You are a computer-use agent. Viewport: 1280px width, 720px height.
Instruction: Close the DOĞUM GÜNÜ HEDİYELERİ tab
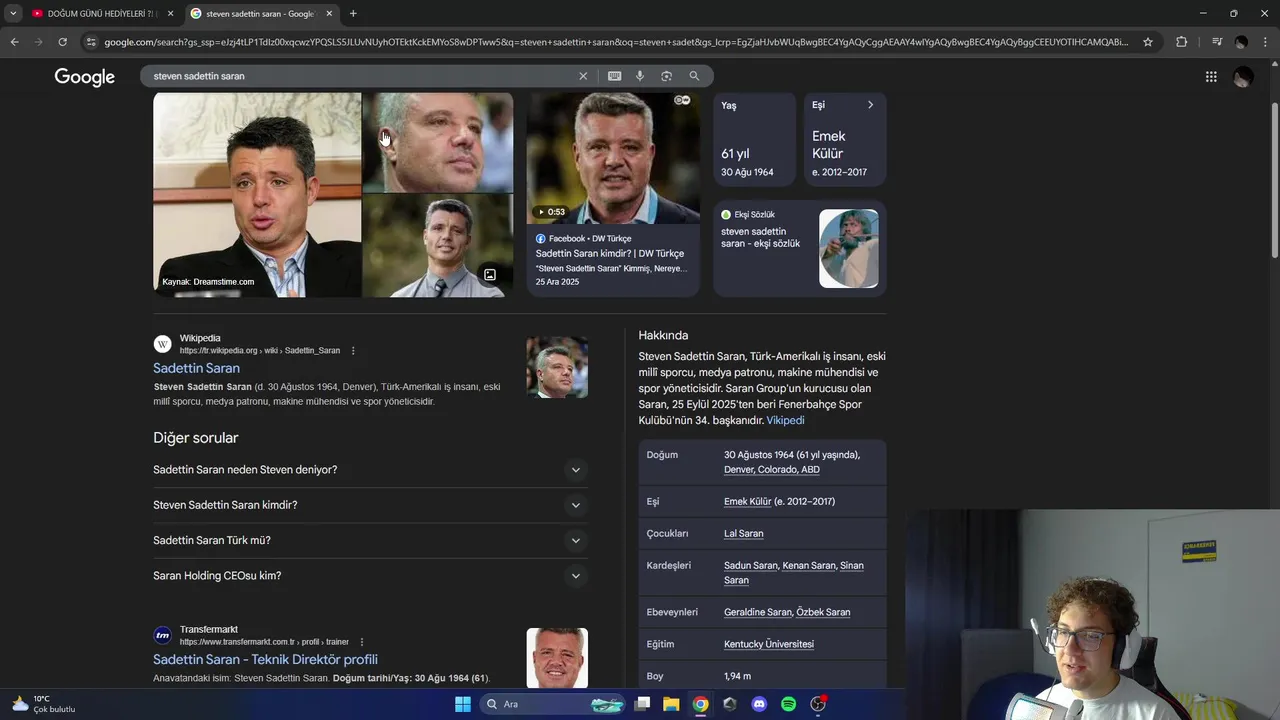coord(171,14)
